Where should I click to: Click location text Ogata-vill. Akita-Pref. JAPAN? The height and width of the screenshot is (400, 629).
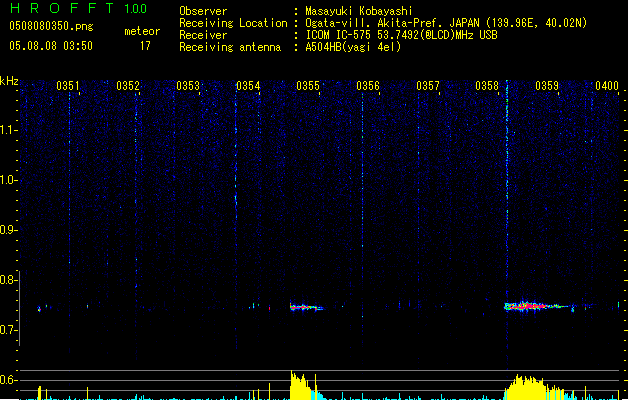tap(392, 23)
